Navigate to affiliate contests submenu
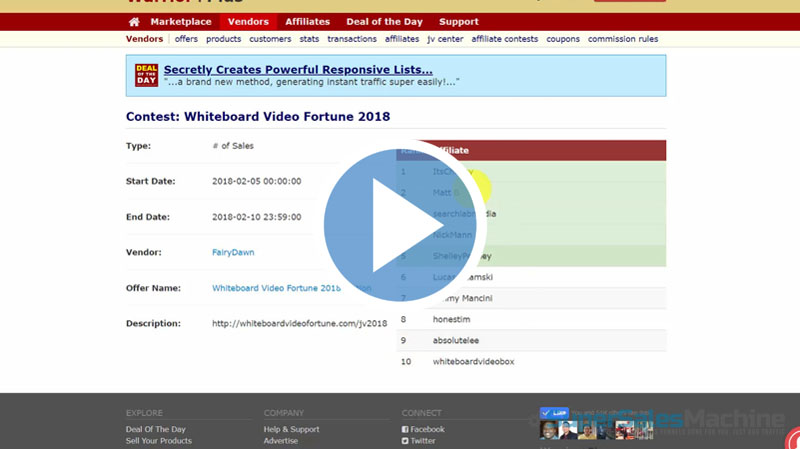Image resolution: width=800 pixels, height=449 pixels. [x=505, y=39]
